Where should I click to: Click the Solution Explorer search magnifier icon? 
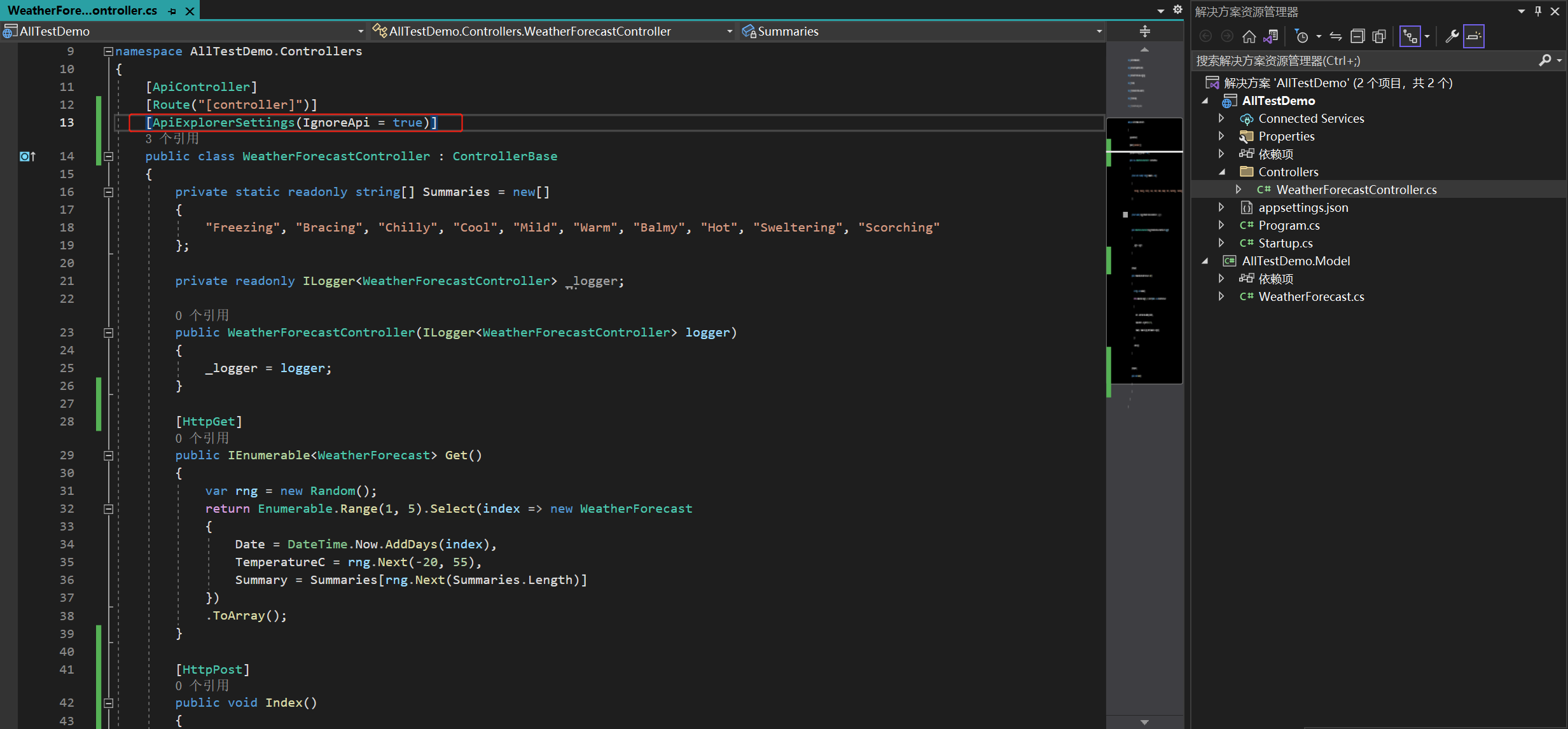1544,60
